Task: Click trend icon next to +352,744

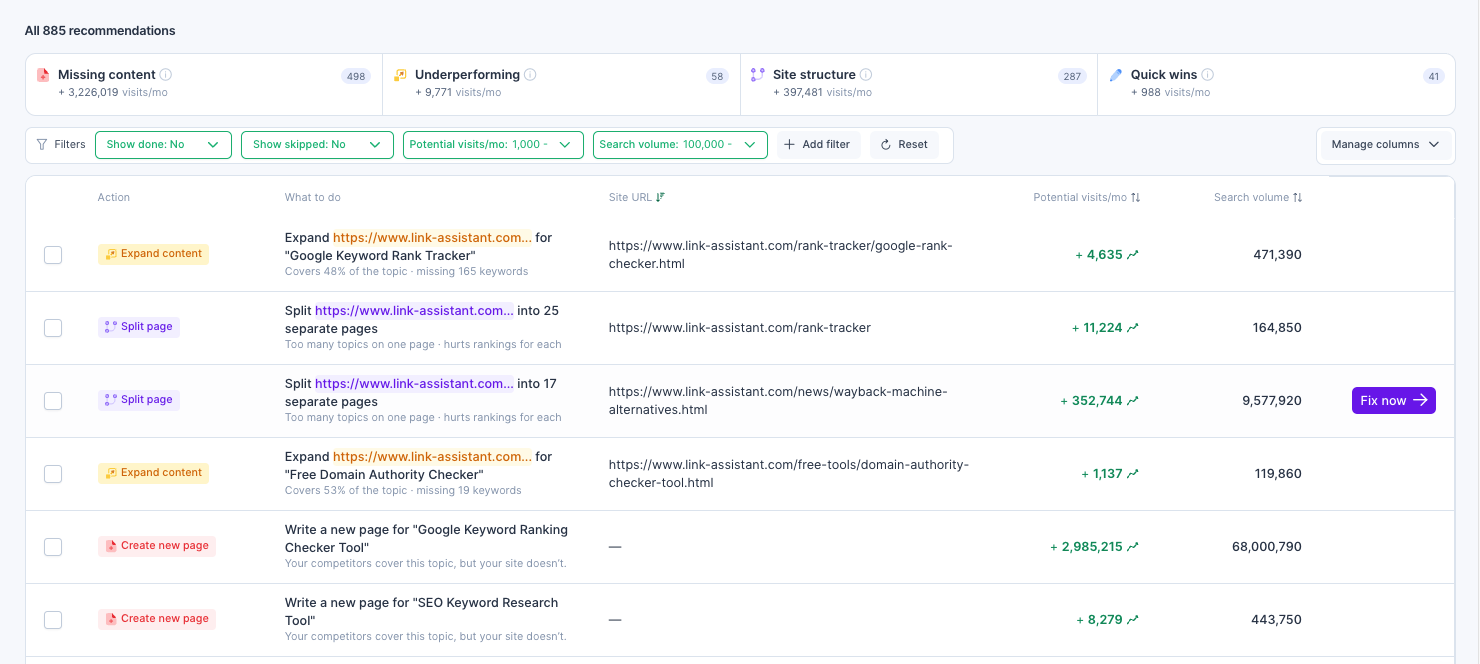Action: 1133,401
